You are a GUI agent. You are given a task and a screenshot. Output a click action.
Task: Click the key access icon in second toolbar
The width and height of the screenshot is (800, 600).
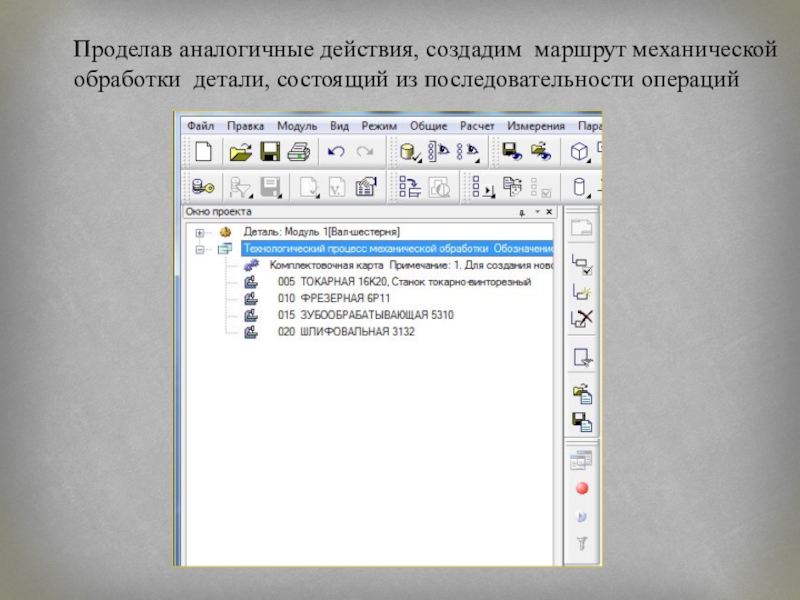click(203, 186)
